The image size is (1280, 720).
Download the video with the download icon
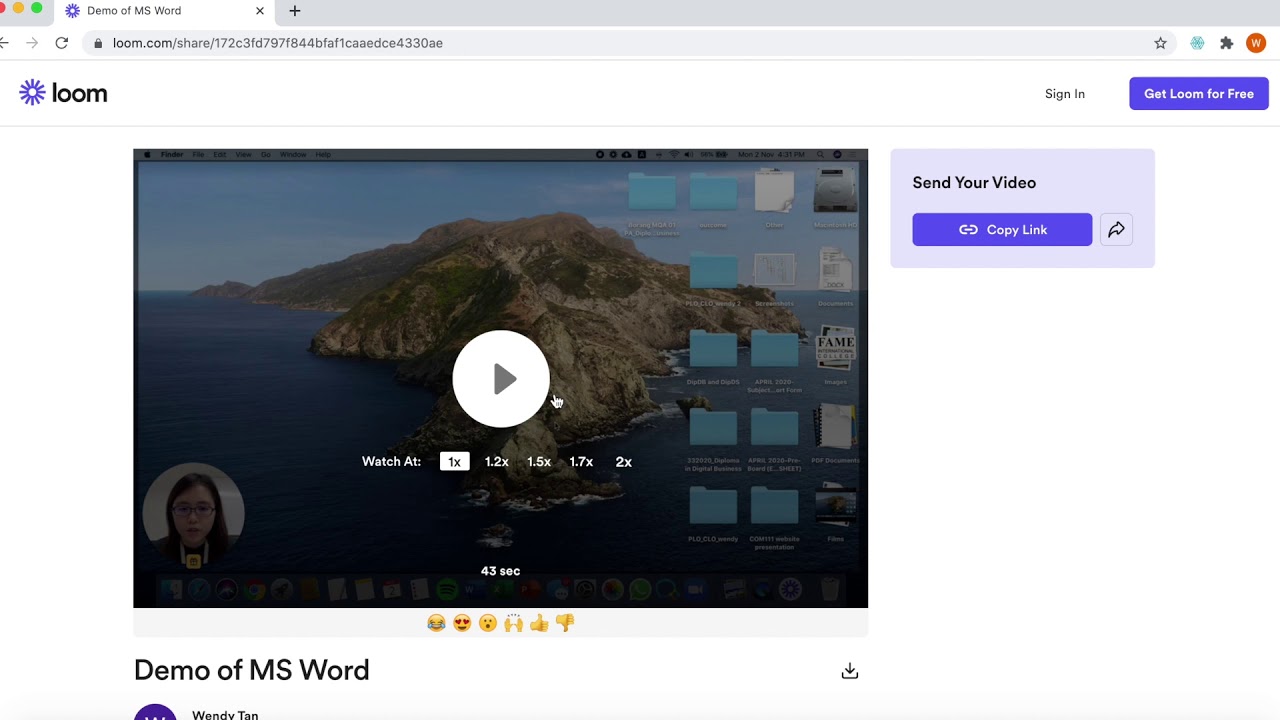click(x=850, y=671)
